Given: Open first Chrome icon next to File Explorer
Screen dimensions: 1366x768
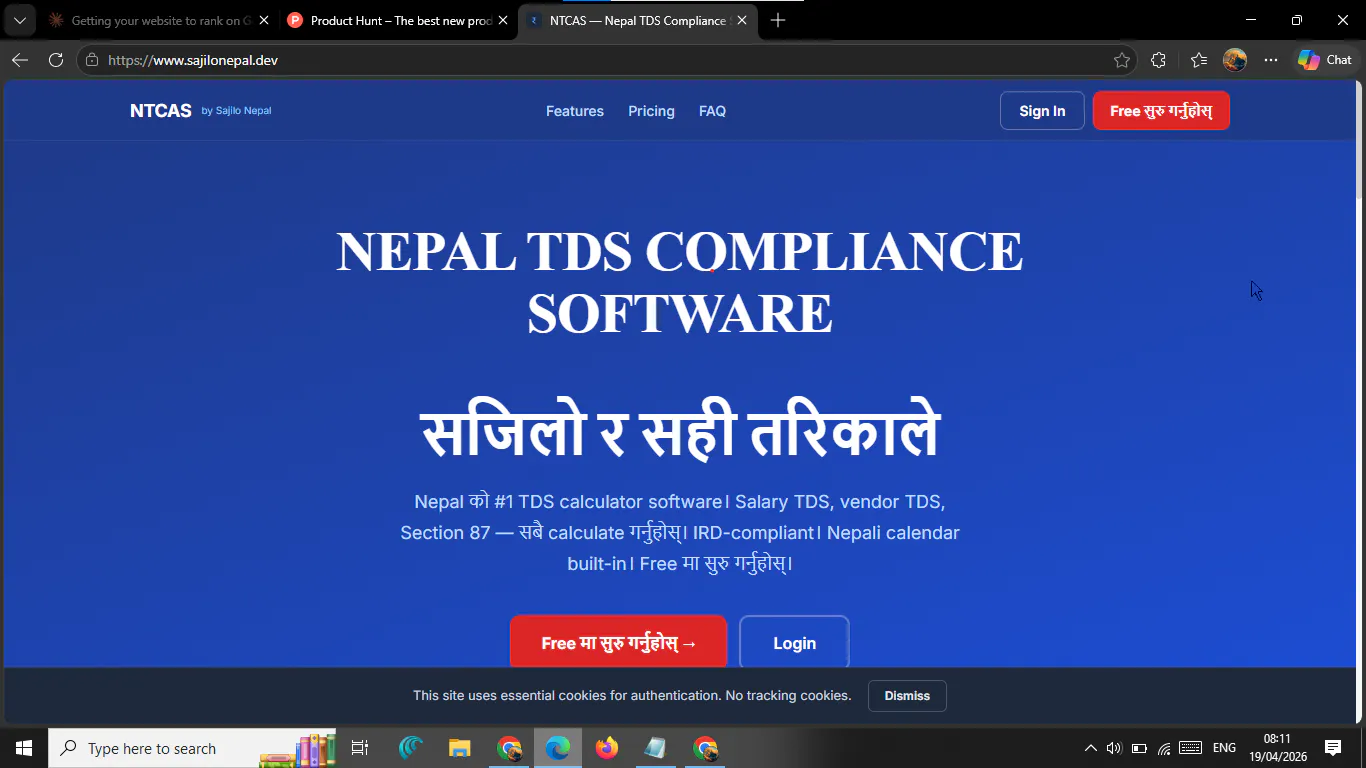Looking at the screenshot, I should point(509,748).
